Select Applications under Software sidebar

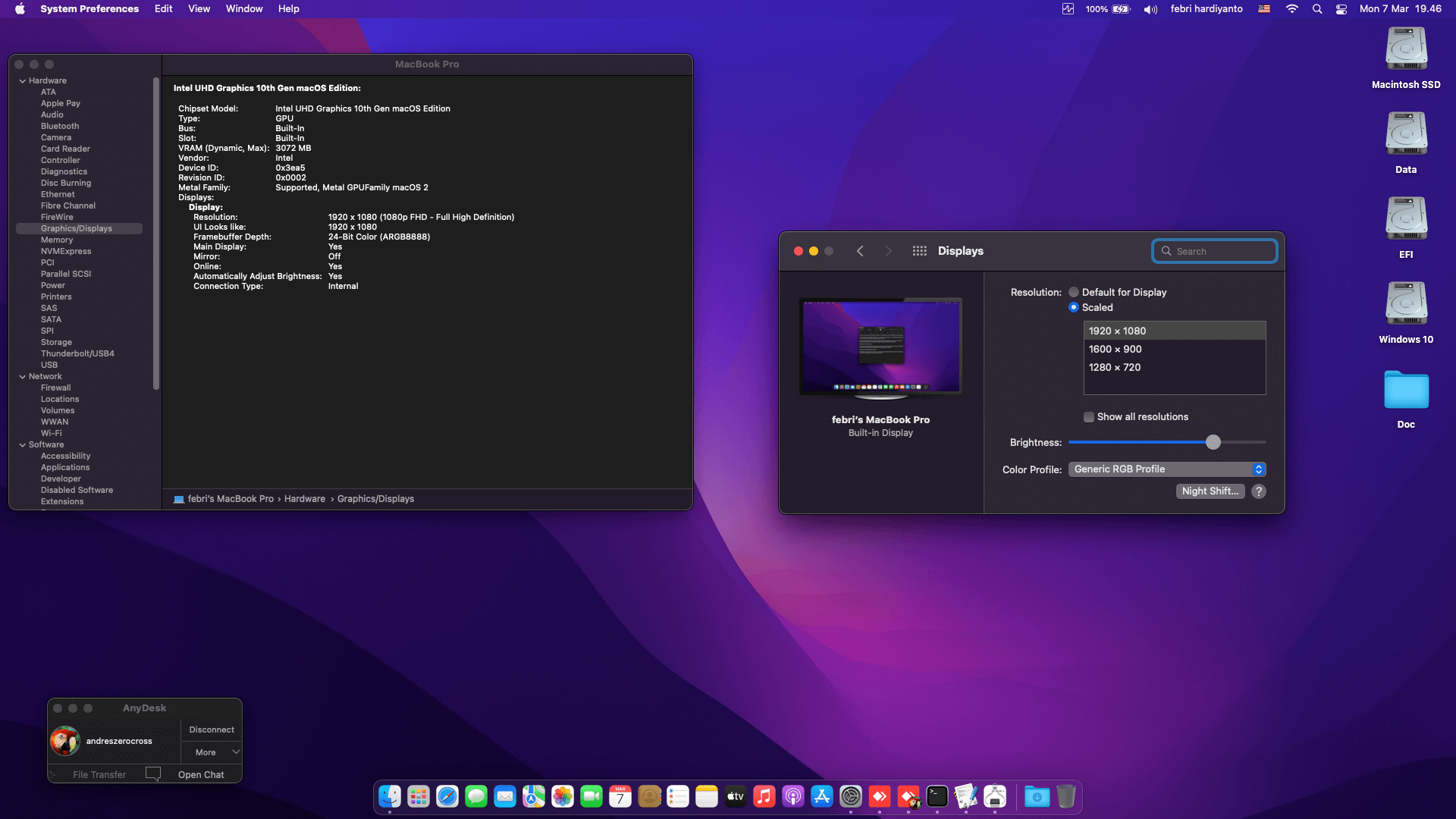(65, 467)
